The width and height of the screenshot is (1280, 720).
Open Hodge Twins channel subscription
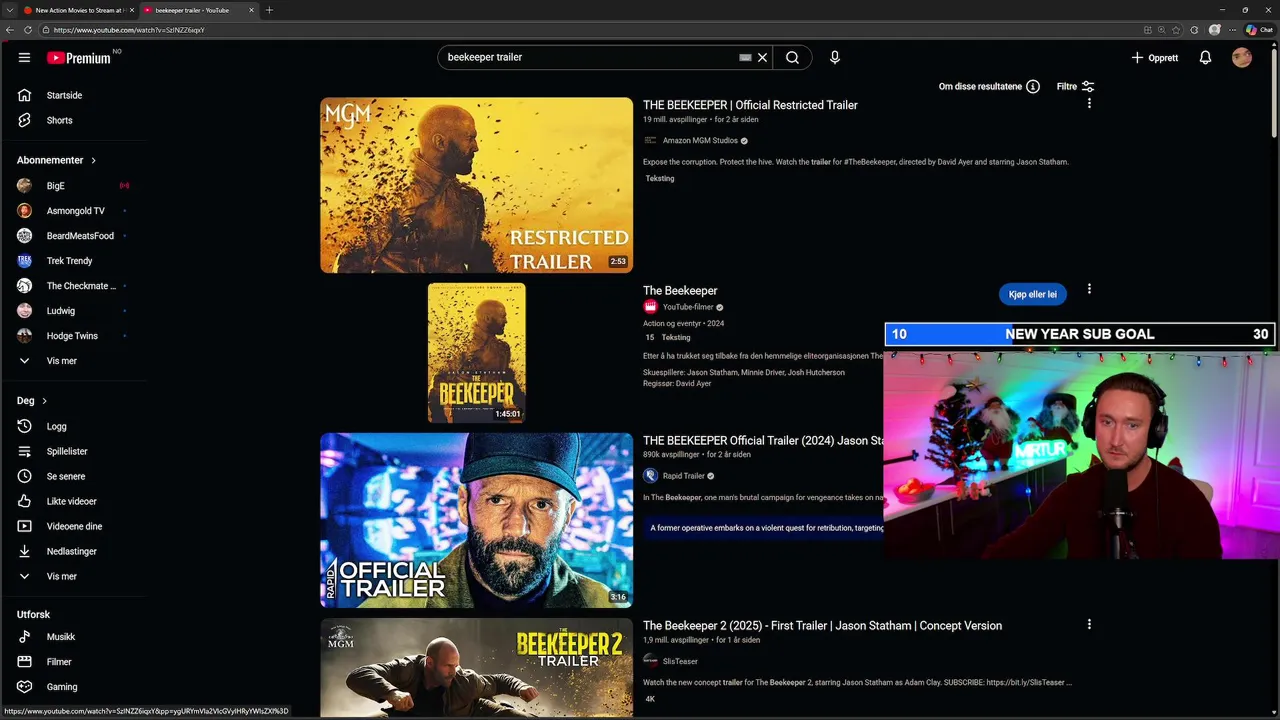pos(74,336)
